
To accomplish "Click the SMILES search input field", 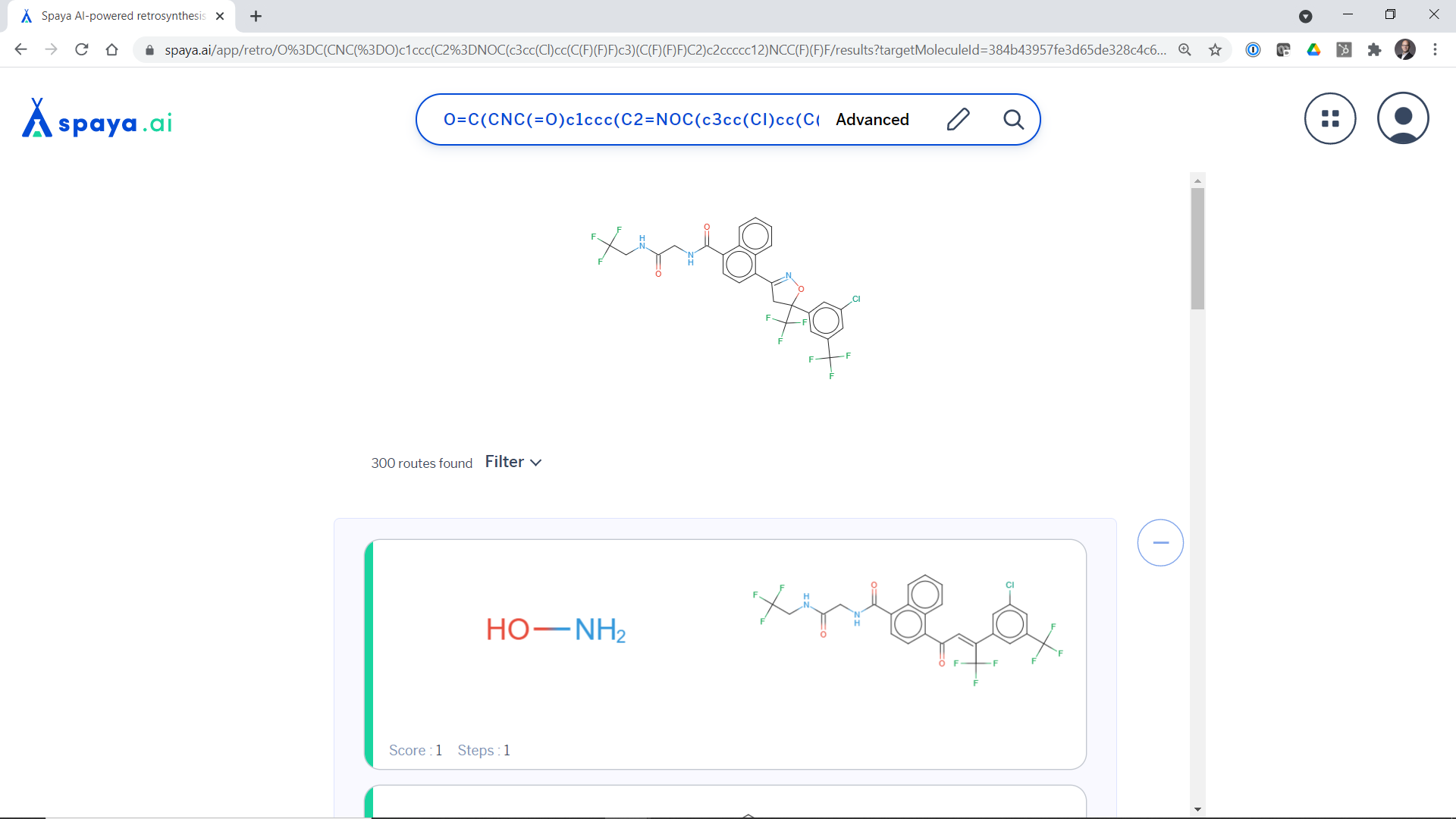I will [631, 120].
